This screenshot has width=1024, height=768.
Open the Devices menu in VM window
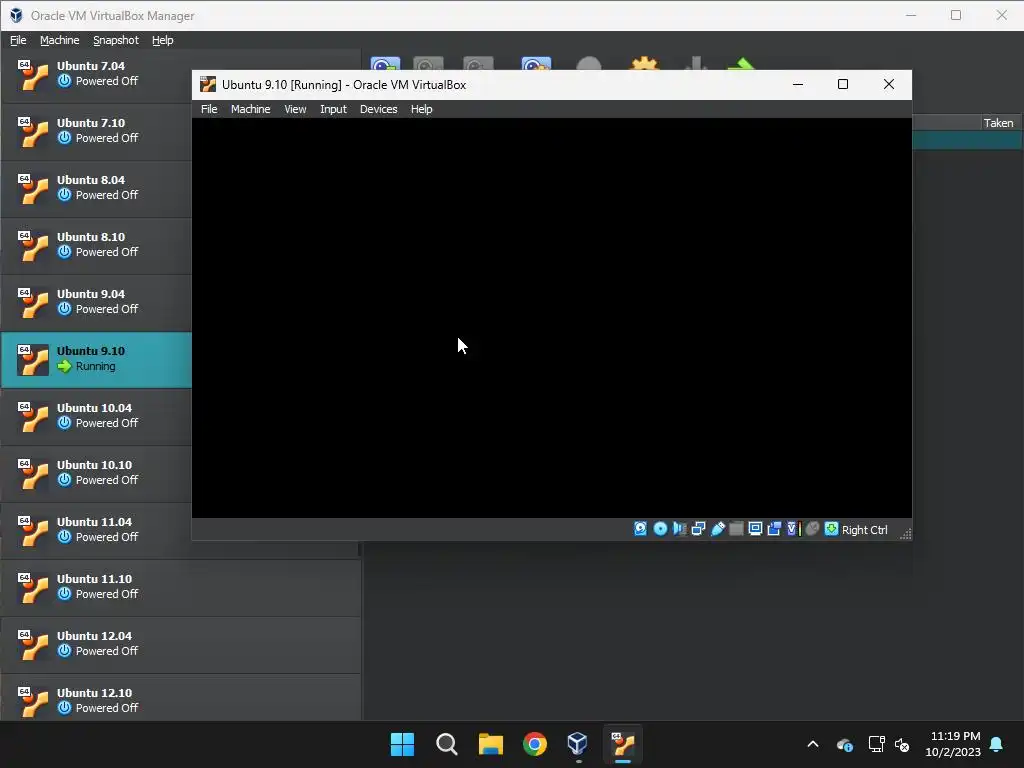click(x=378, y=109)
